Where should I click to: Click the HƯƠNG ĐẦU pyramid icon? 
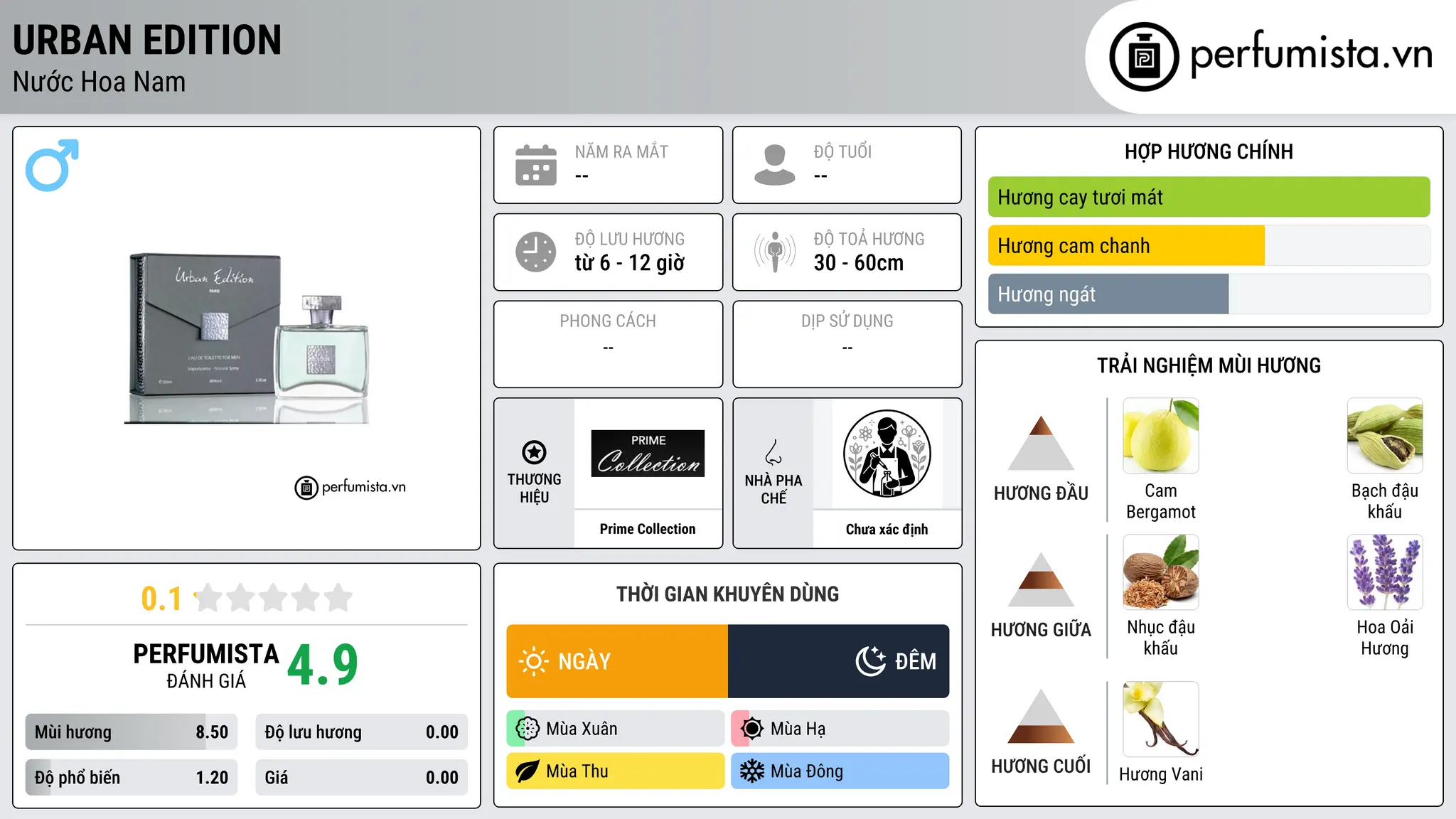(x=1042, y=443)
